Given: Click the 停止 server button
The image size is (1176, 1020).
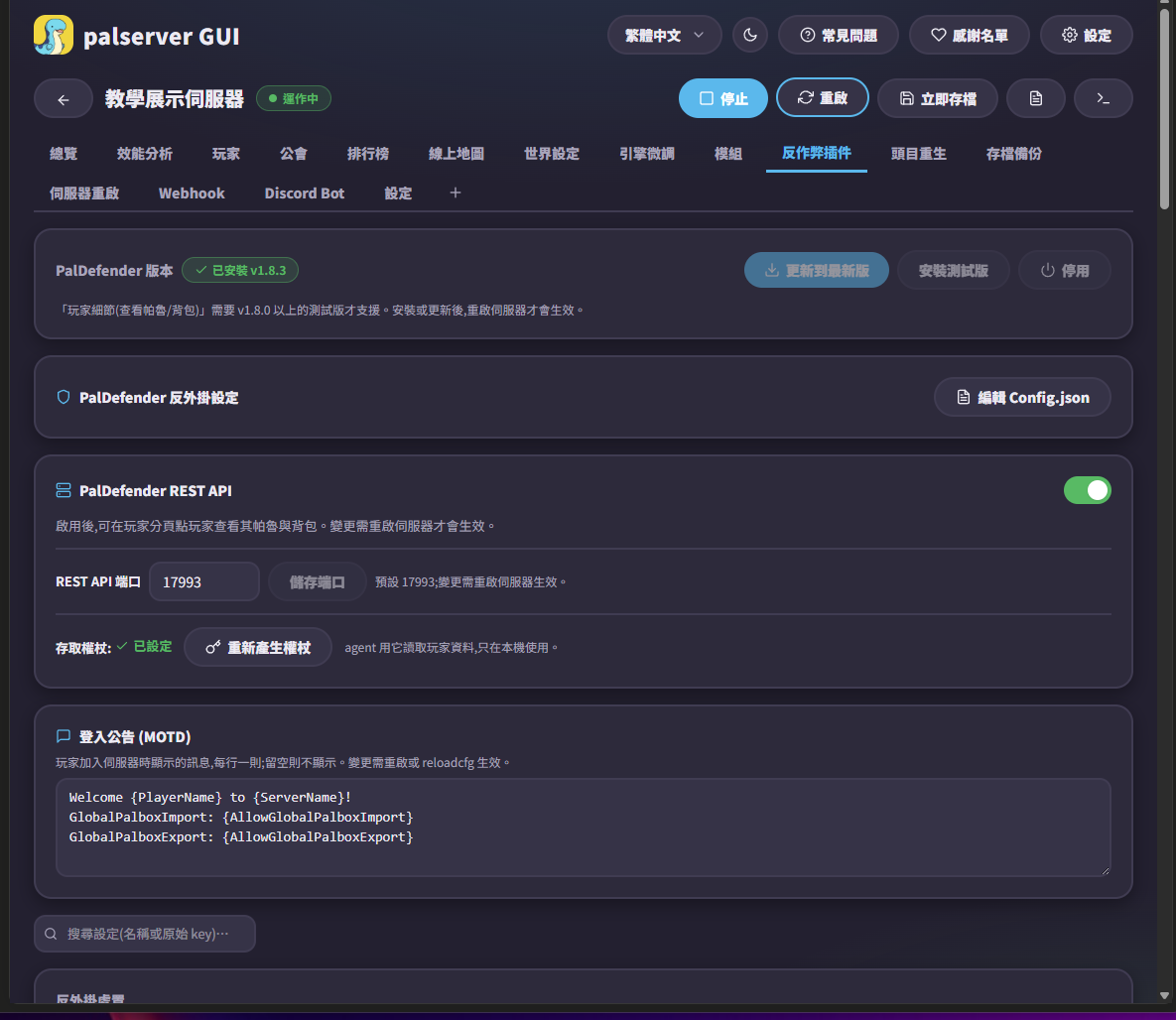Looking at the screenshot, I should tap(723, 98).
